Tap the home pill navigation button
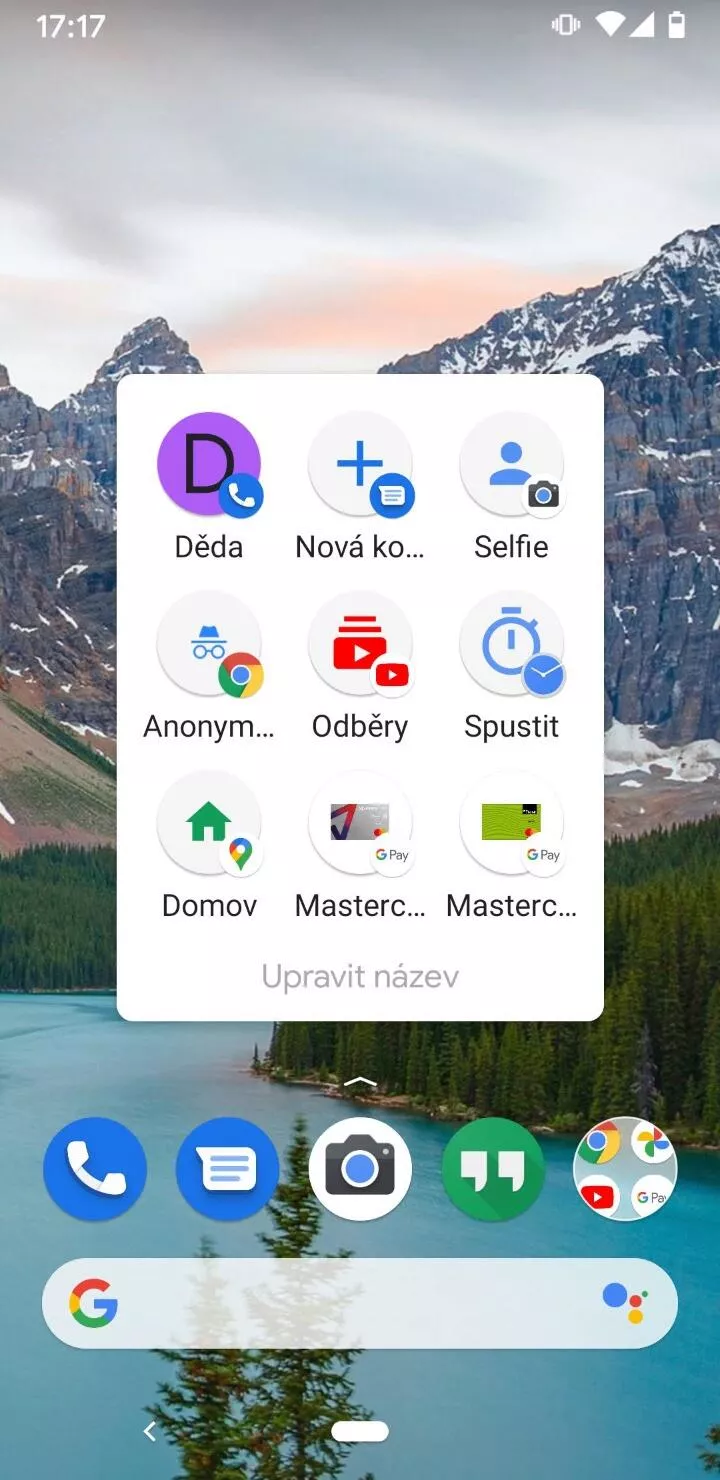 pos(360,1431)
